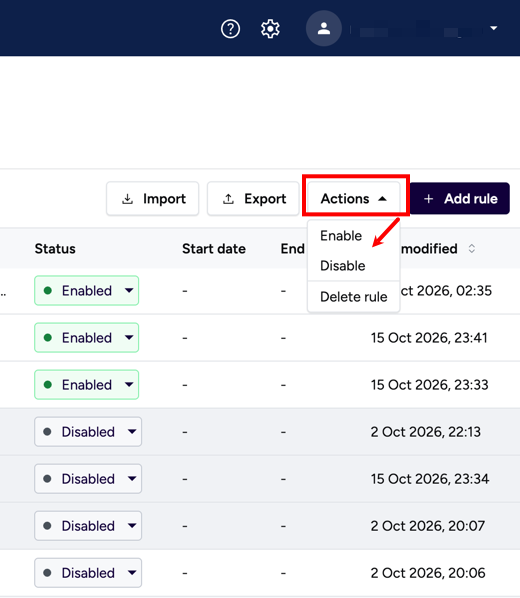Viewport: 520px width, 598px height.
Task: Open Enabled status dropdown for the 02:35 row
Action: click(x=87, y=291)
